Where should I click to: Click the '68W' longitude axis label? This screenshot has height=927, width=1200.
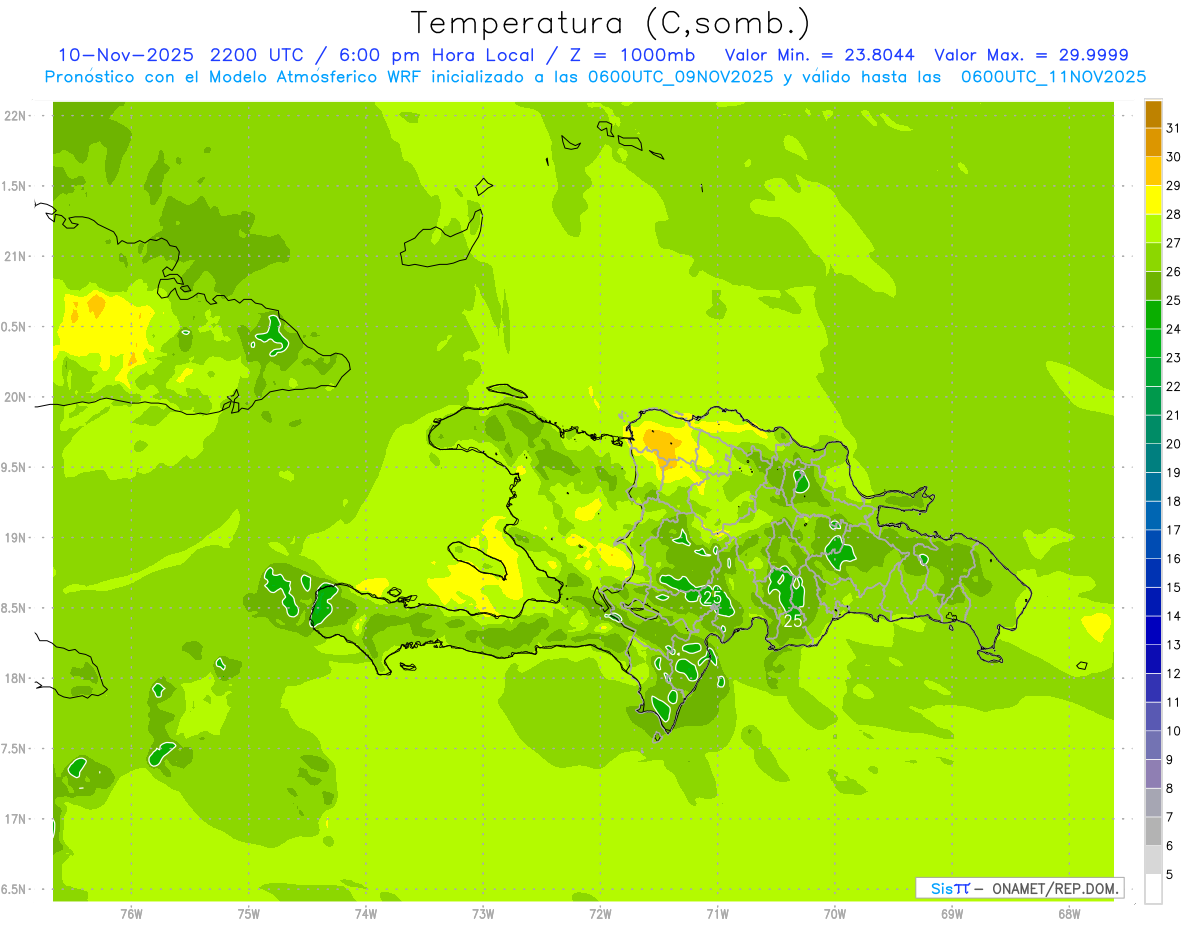pyautogui.click(x=1069, y=915)
